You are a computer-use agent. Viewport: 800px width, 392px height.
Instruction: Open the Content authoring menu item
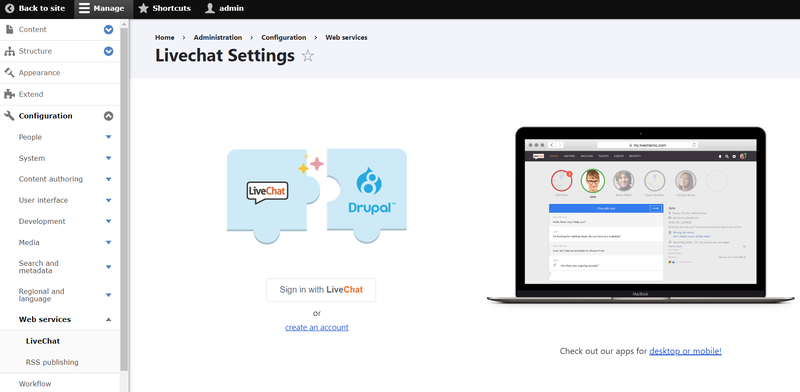coord(51,179)
